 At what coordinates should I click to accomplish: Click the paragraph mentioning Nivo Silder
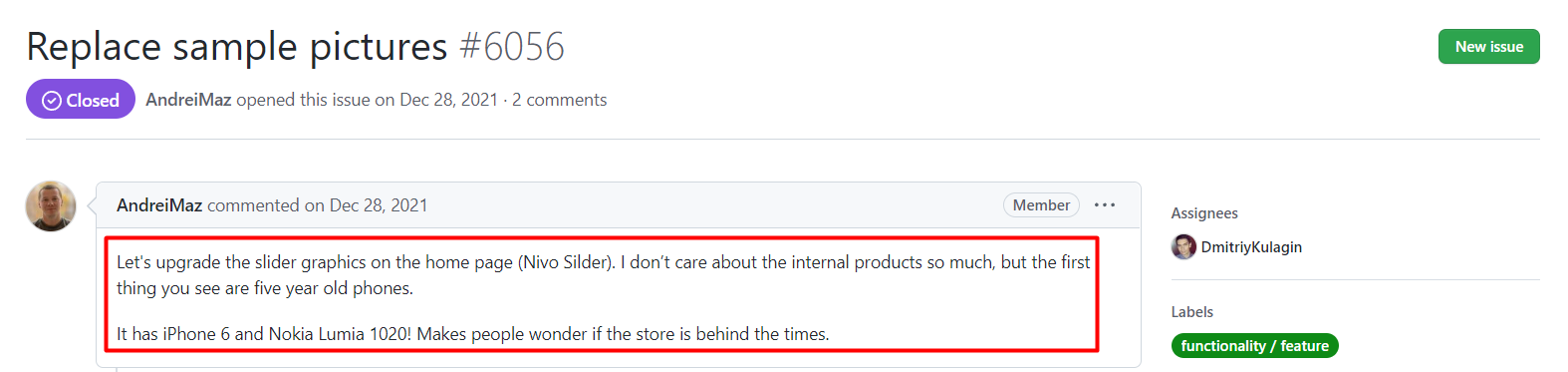click(604, 275)
